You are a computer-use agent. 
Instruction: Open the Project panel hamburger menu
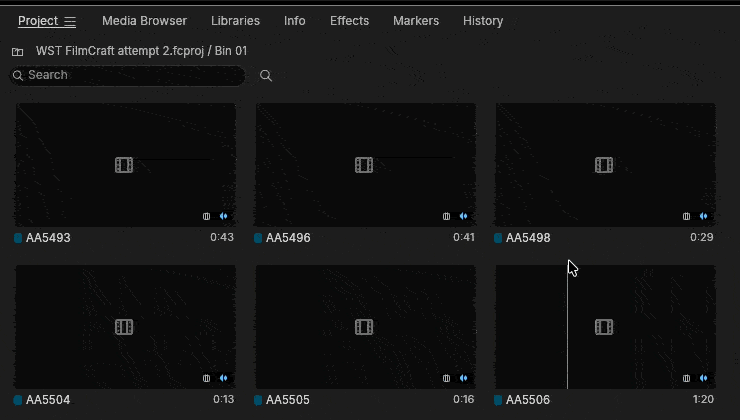70,21
